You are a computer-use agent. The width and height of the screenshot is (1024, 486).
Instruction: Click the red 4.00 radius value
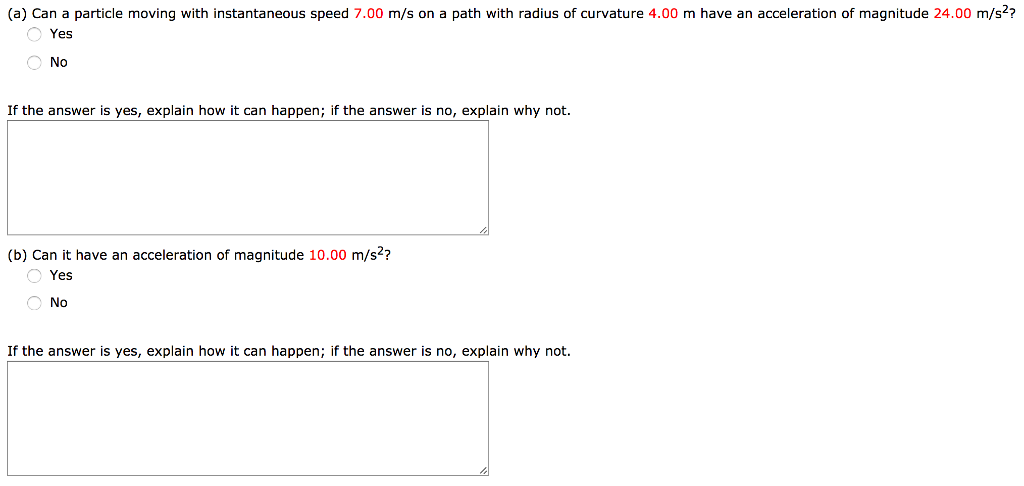tap(663, 14)
